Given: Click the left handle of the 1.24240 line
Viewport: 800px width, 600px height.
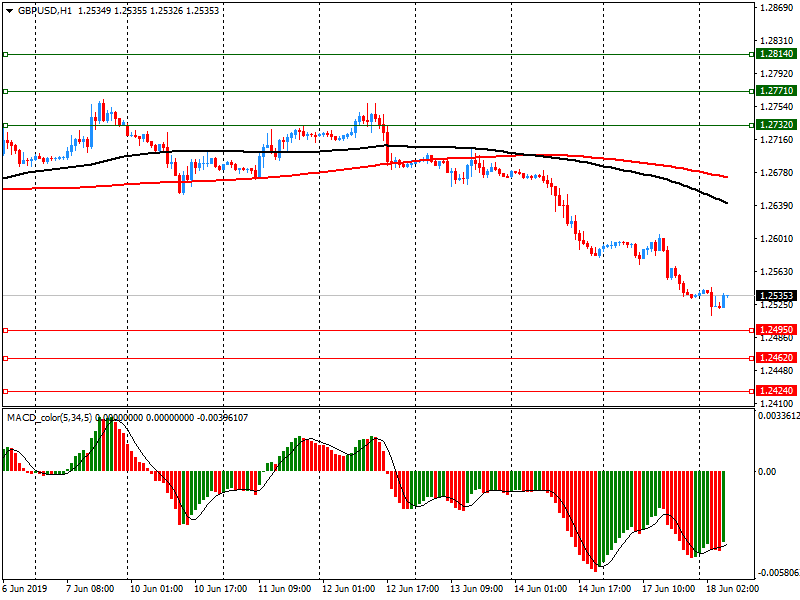Looking at the screenshot, I should point(6,391).
